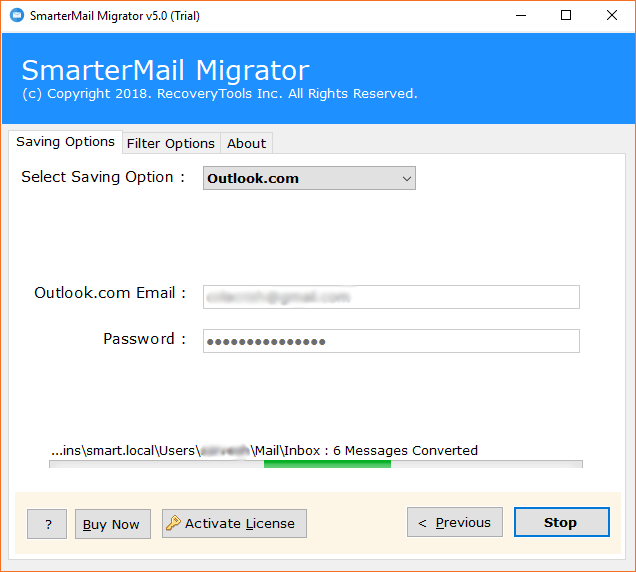
Task: Open the About tab
Action: click(246, 144)
